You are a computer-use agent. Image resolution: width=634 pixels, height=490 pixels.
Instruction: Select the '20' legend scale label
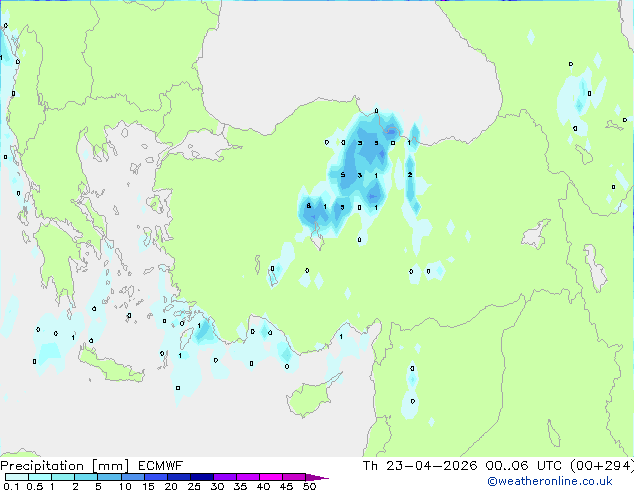click(171, 486)
